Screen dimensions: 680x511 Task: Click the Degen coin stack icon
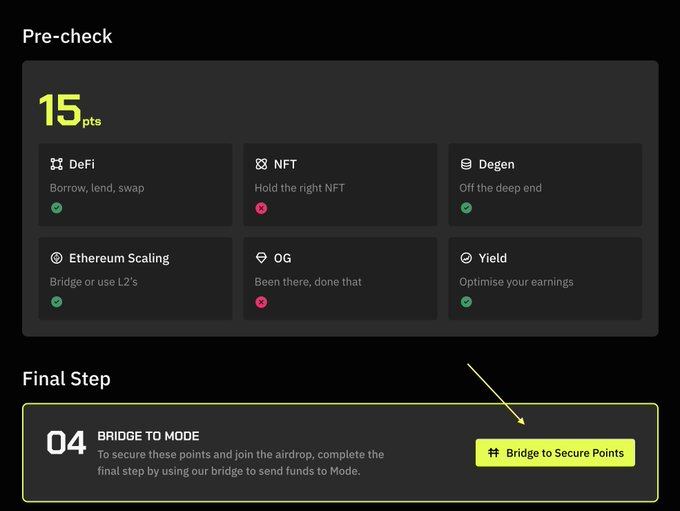coord(466,164)
